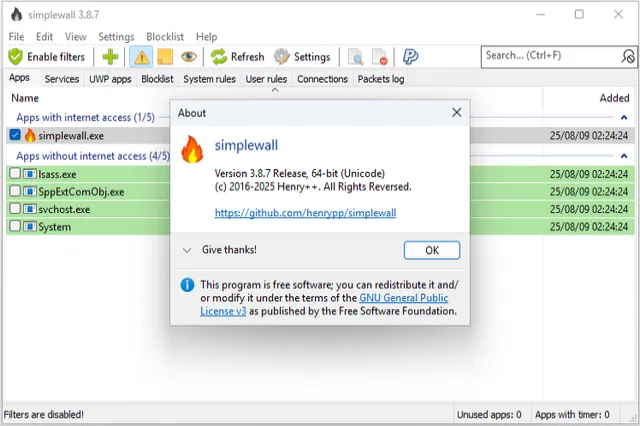Click the Apps with timer: 0 status entry
The width and height of the screenshot is (640, 426).
click(572, 415)
